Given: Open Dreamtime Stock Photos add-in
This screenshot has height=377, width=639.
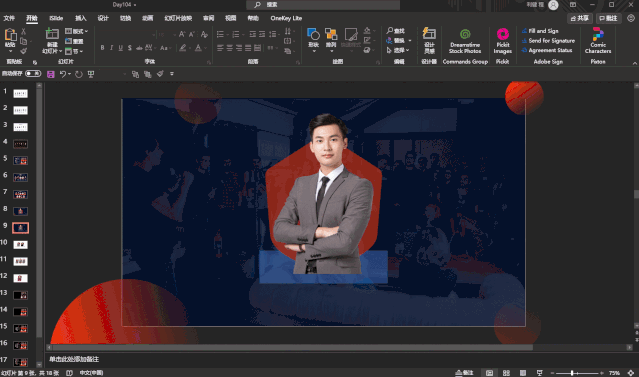Looking at the screenshot, I should (465, 41).
